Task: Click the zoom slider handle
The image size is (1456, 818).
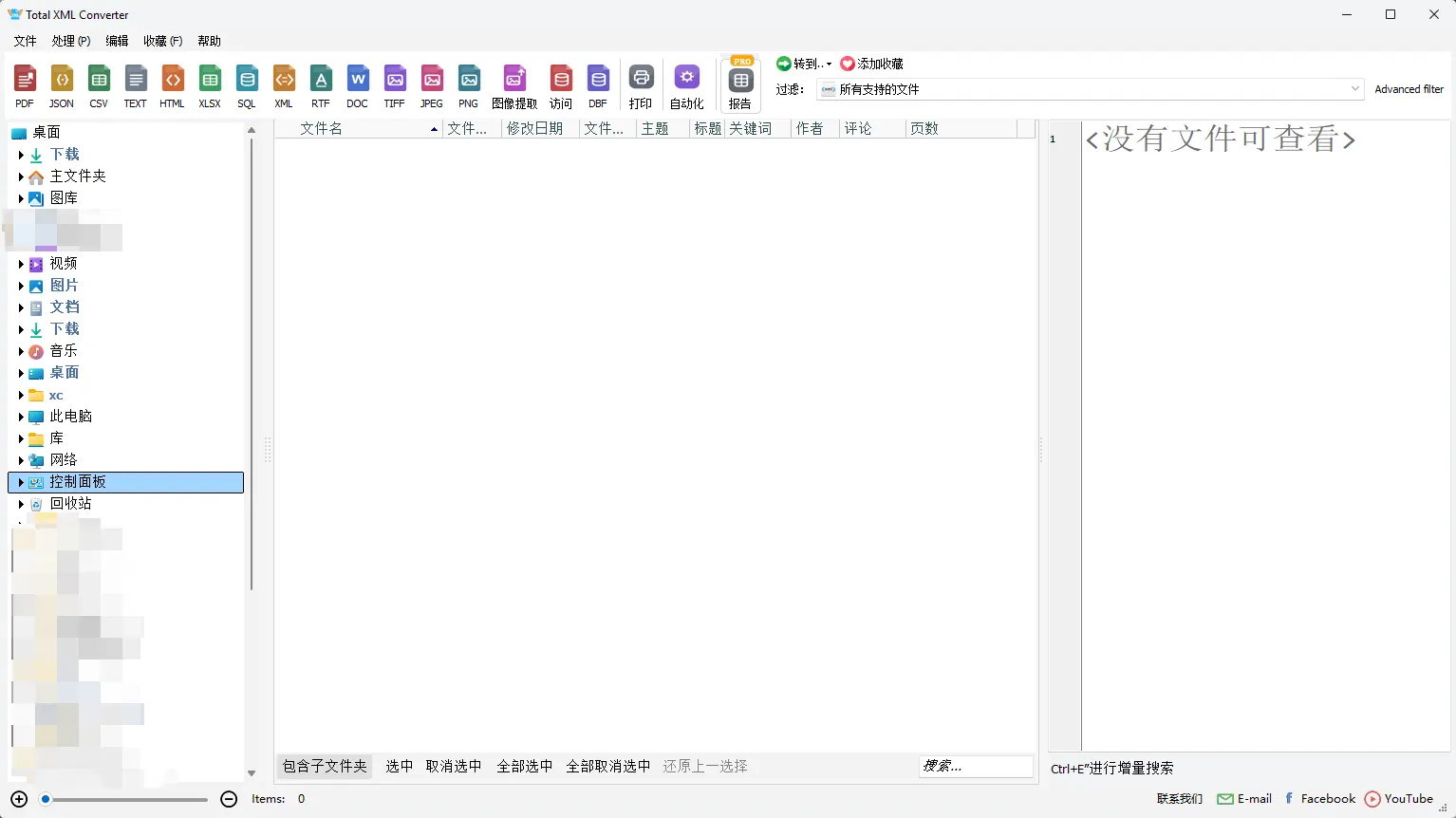Action: pyautogui.click(x=45, y=799)
